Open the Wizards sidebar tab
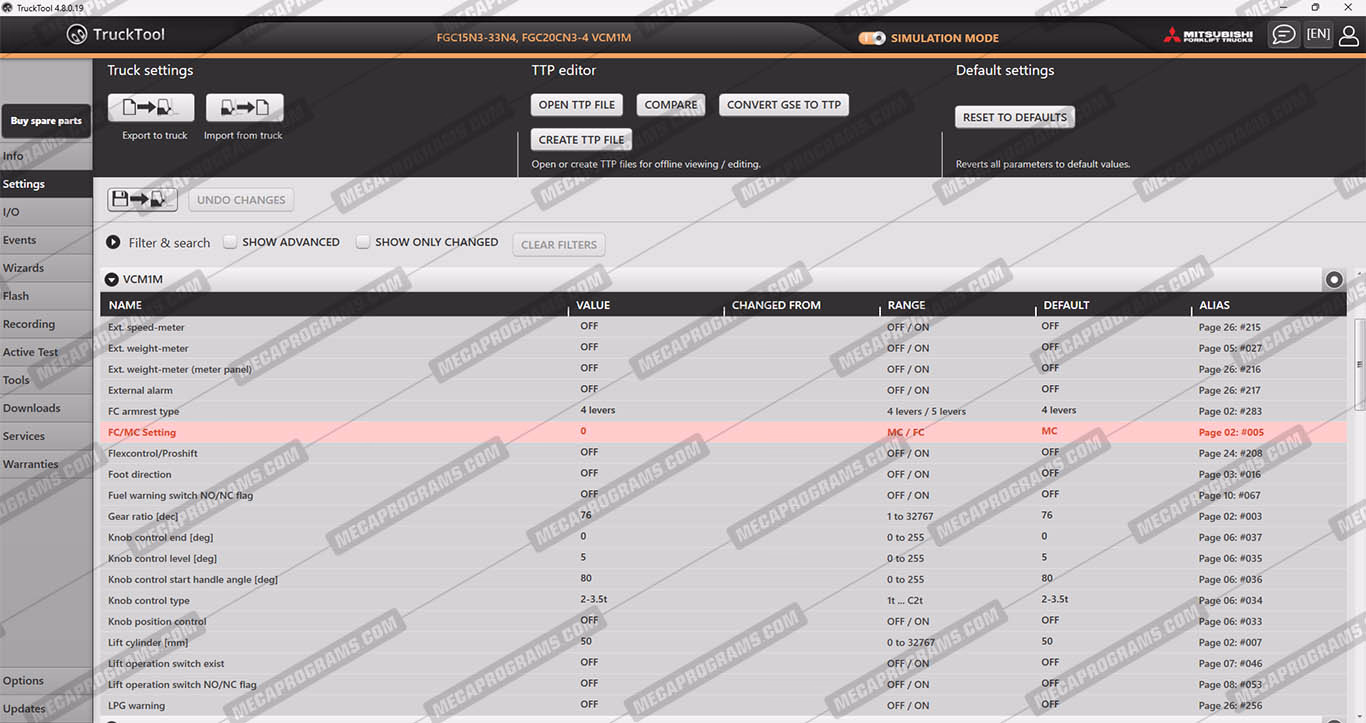Screen dimensions: 1366x723 (x=46, y=268)
